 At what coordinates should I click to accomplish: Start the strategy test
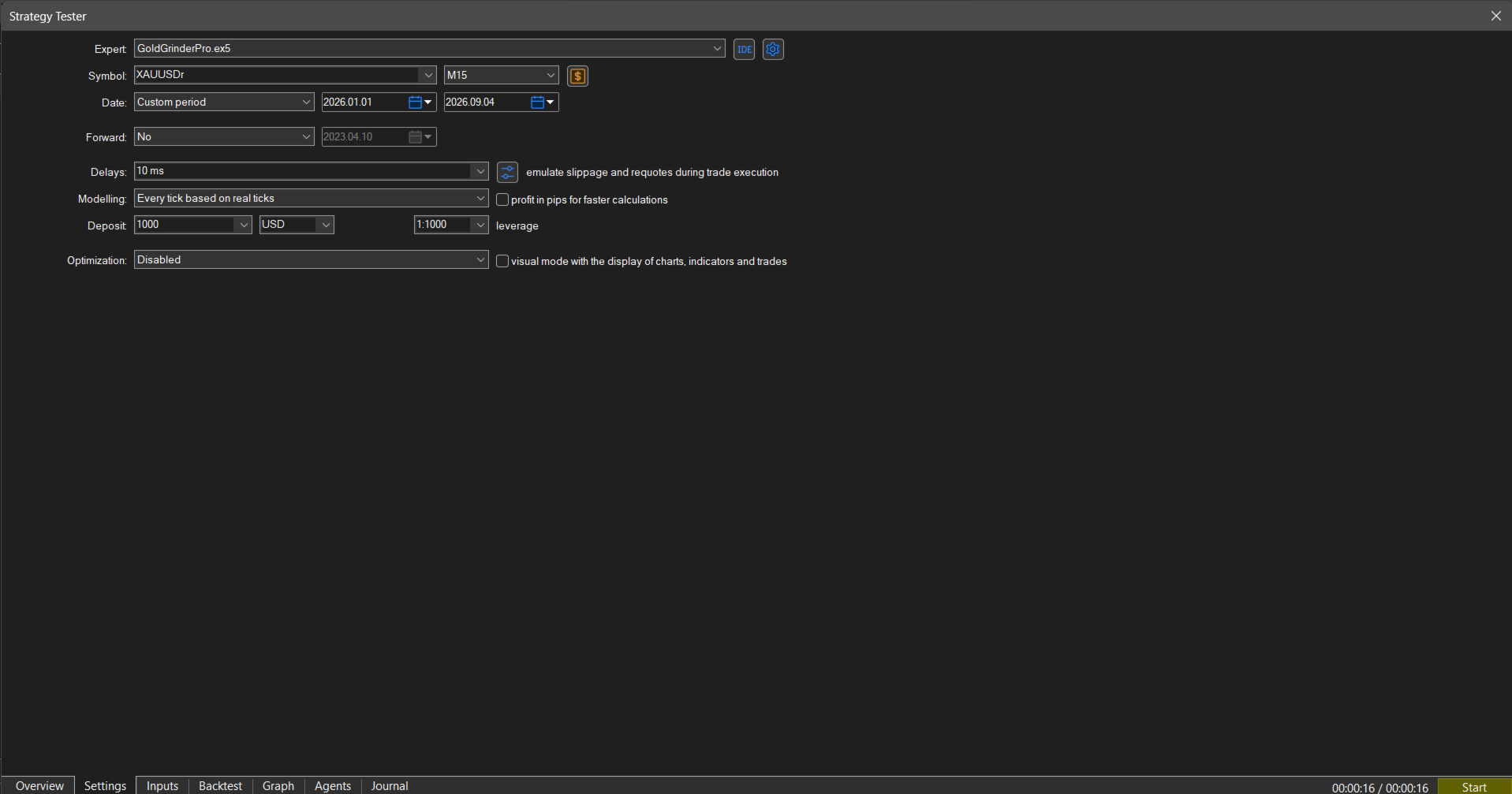(x=1474, y=786)
